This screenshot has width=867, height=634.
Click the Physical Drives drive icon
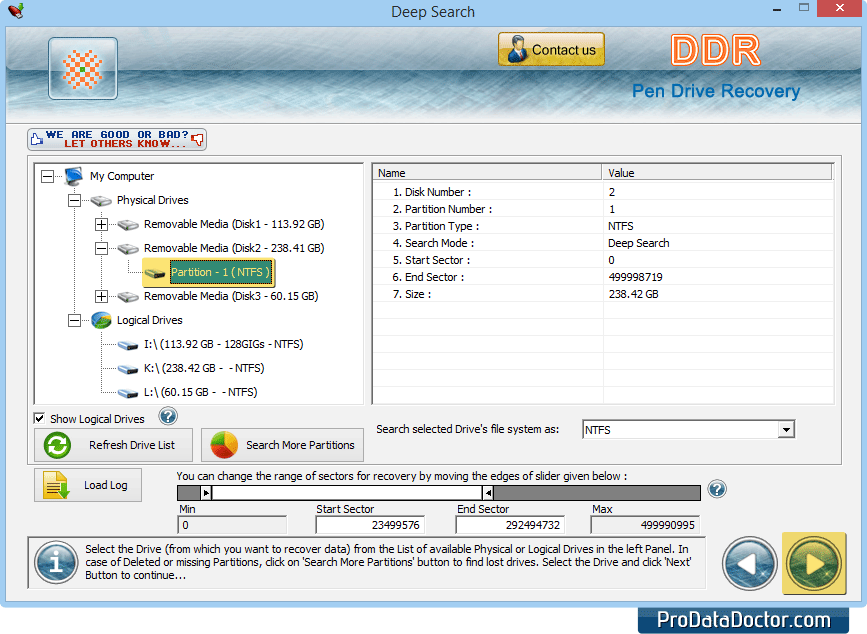point(101,201)
